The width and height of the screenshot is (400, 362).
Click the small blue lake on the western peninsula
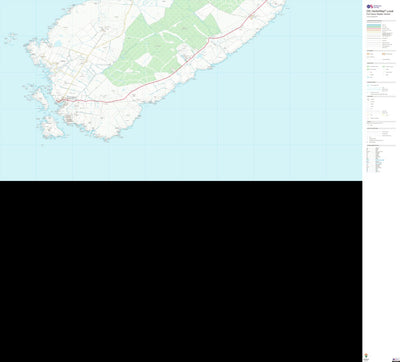pos(58,44)
